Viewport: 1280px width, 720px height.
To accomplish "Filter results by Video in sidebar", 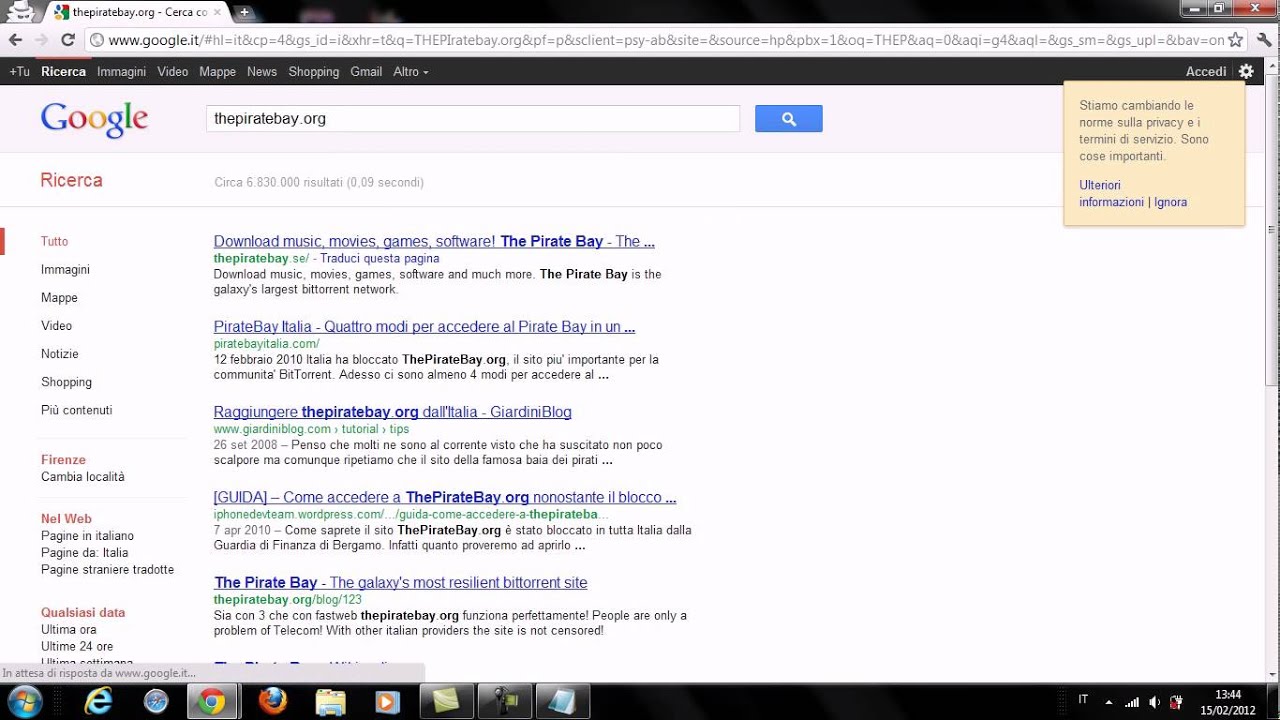I will tap(56, 325).
